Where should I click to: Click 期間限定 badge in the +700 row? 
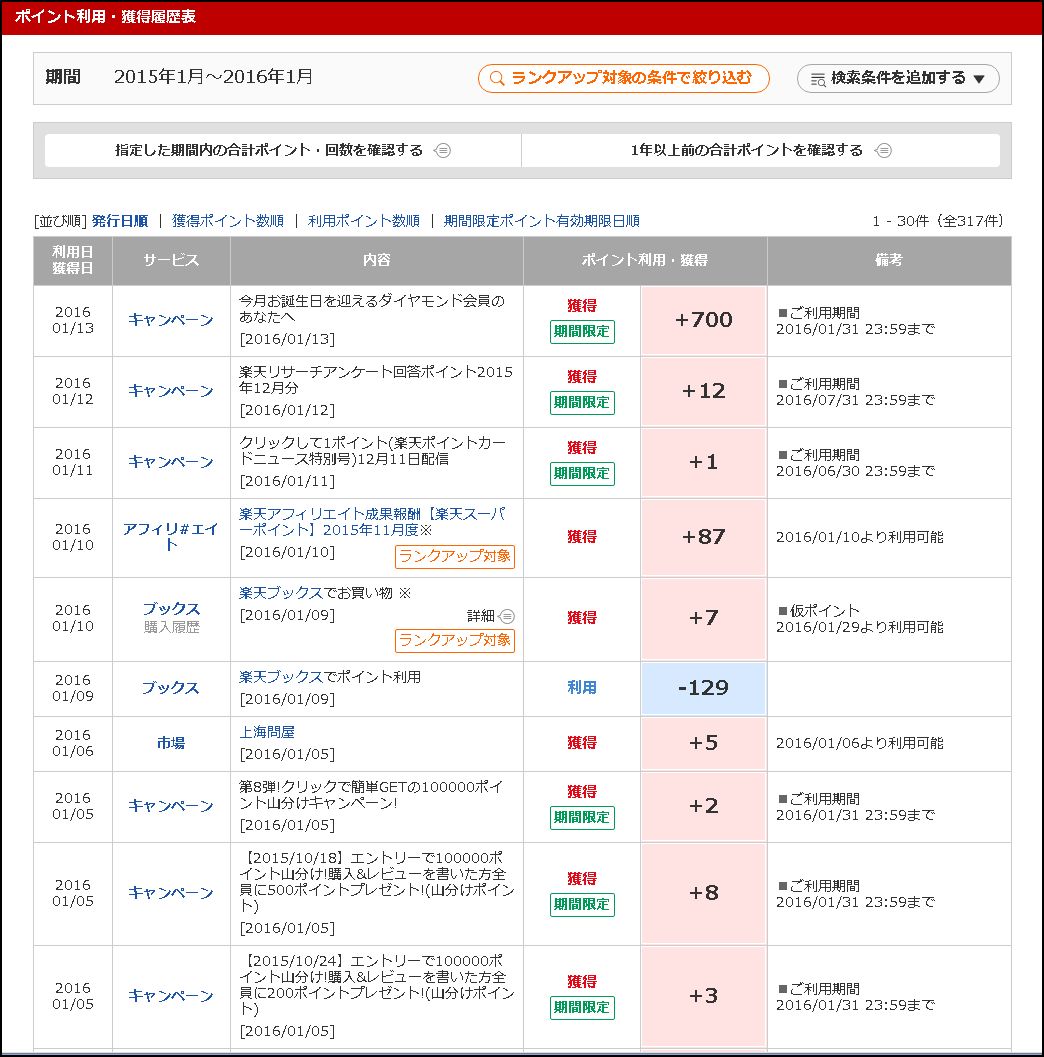(582, 332)
